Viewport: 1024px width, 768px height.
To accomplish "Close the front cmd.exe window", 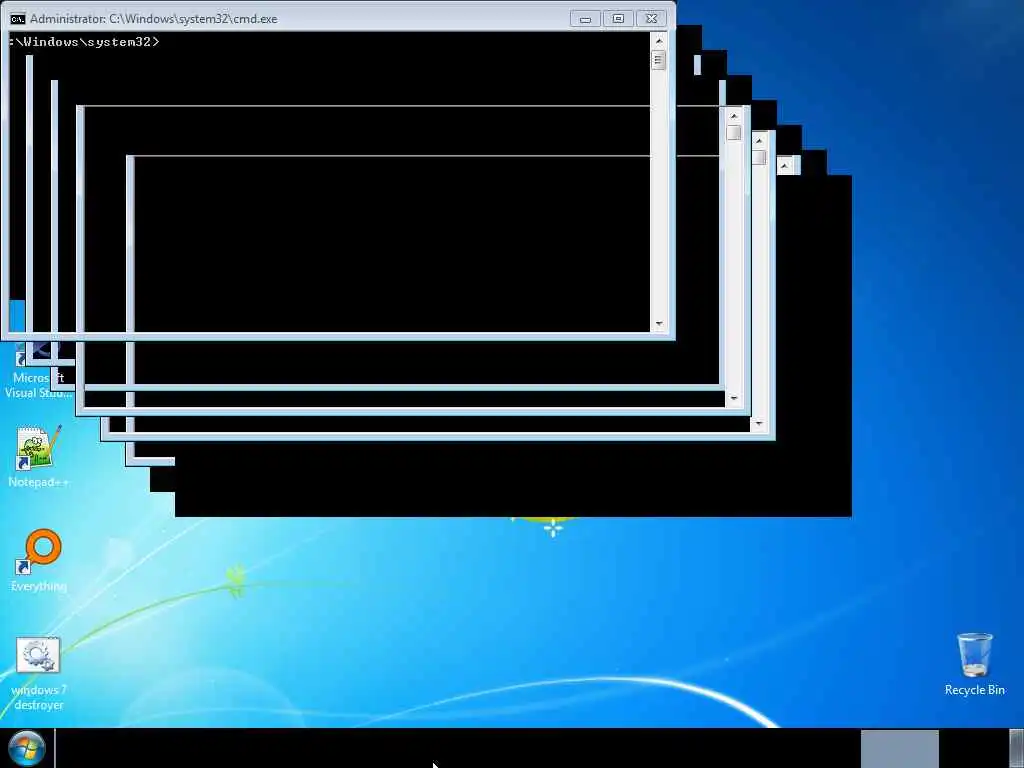I will pyautogui.click(x=651, y=19).
